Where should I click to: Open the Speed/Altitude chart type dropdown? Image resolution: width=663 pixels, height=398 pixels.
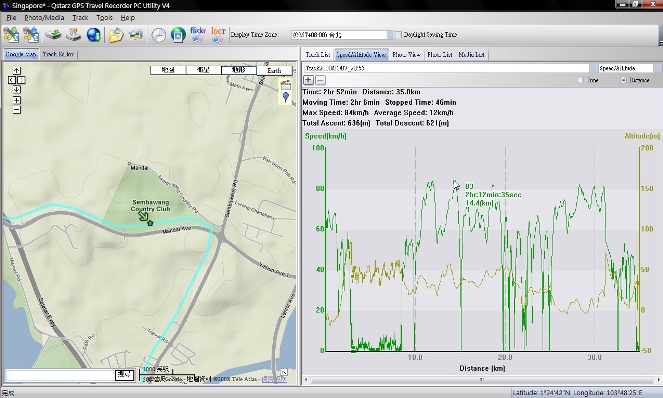(658, 68)
